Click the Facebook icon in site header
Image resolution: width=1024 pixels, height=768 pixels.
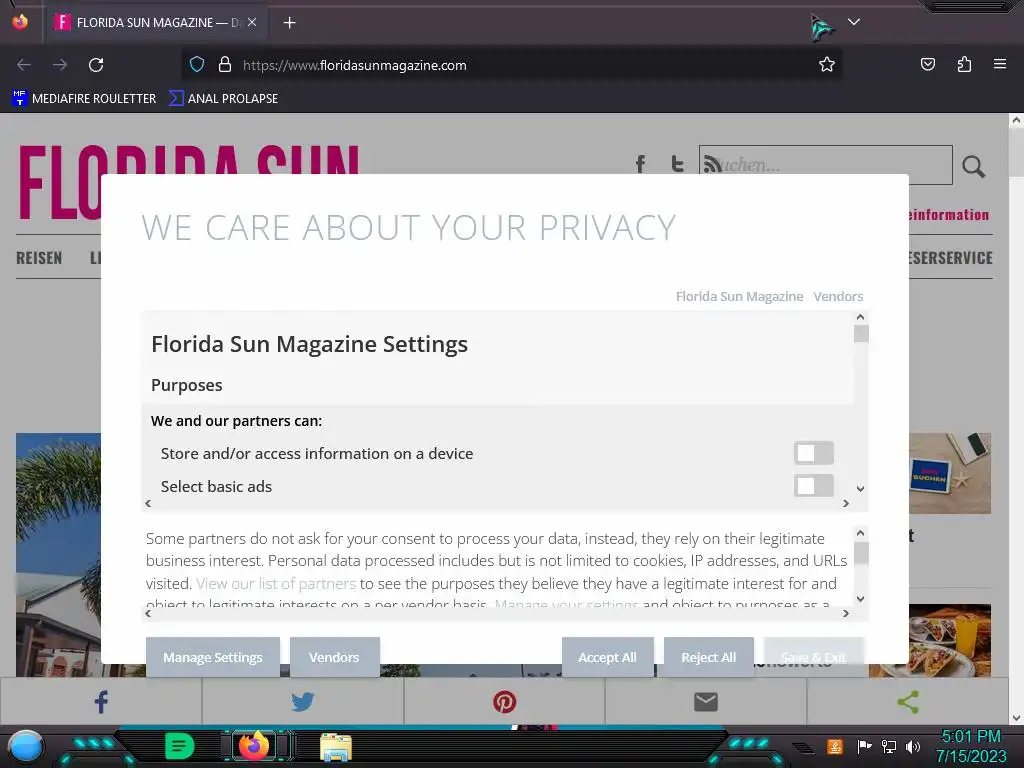[641, 164]
